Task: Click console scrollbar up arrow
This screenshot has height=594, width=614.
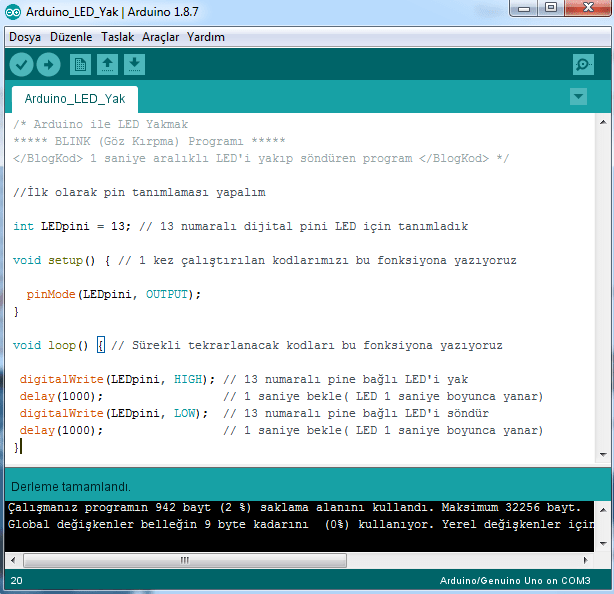Action: coord(603,510)
